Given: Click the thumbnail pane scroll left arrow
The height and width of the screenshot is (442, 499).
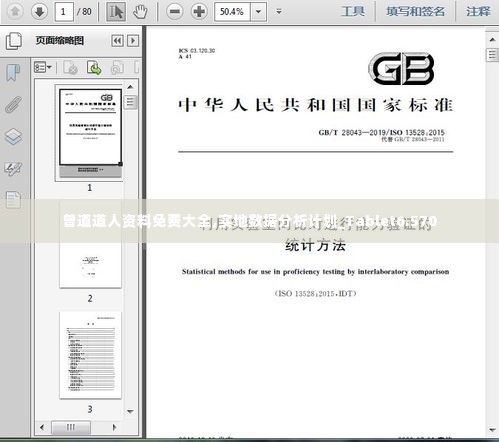Looking at the screenshot, I should pyautogui.click(x=42, y=427).
